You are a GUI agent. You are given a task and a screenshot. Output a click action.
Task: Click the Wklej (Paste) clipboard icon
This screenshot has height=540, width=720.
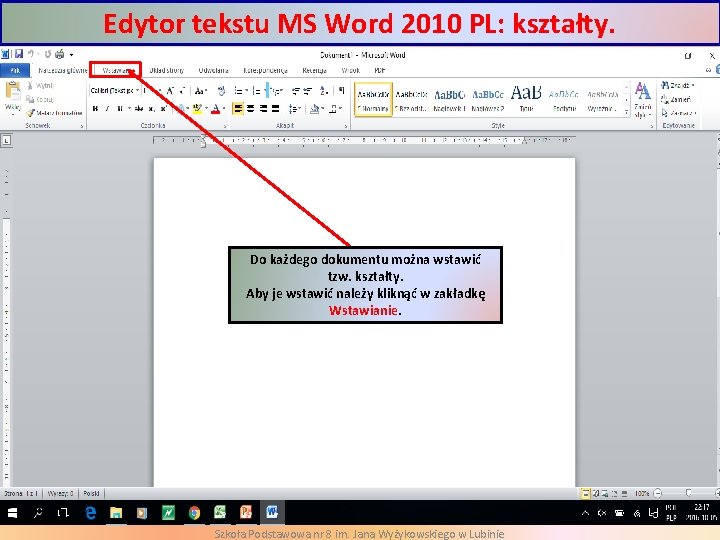(x=12, y=91)
